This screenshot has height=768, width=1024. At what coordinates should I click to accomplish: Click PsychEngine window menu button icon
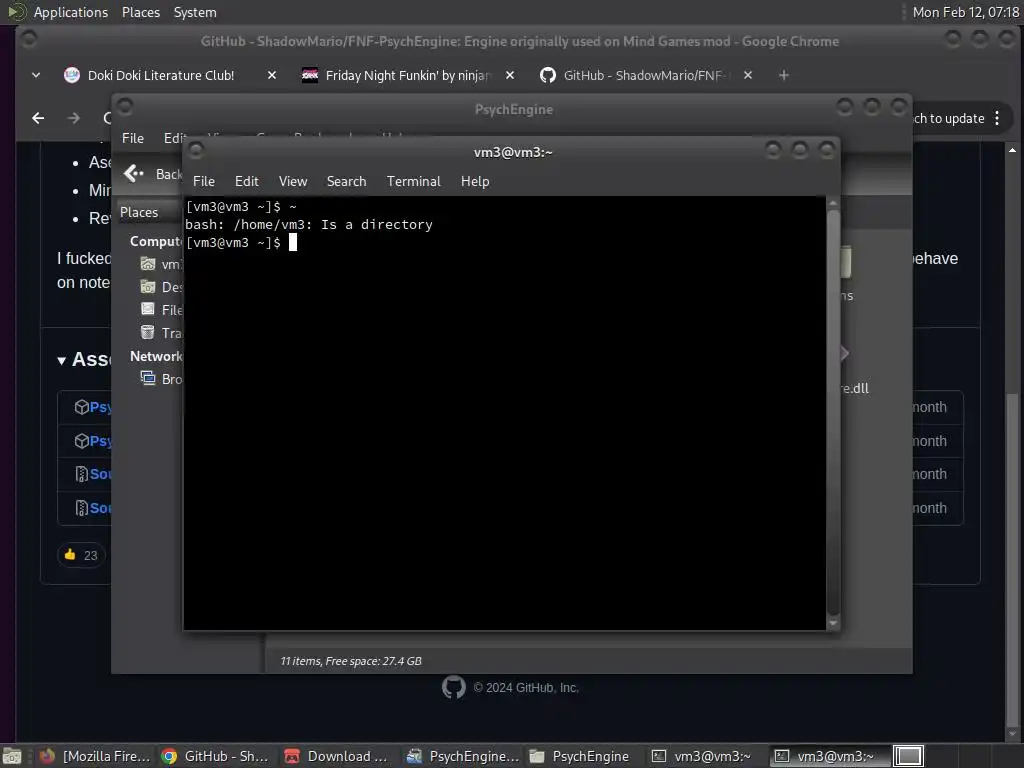(125, 106)
